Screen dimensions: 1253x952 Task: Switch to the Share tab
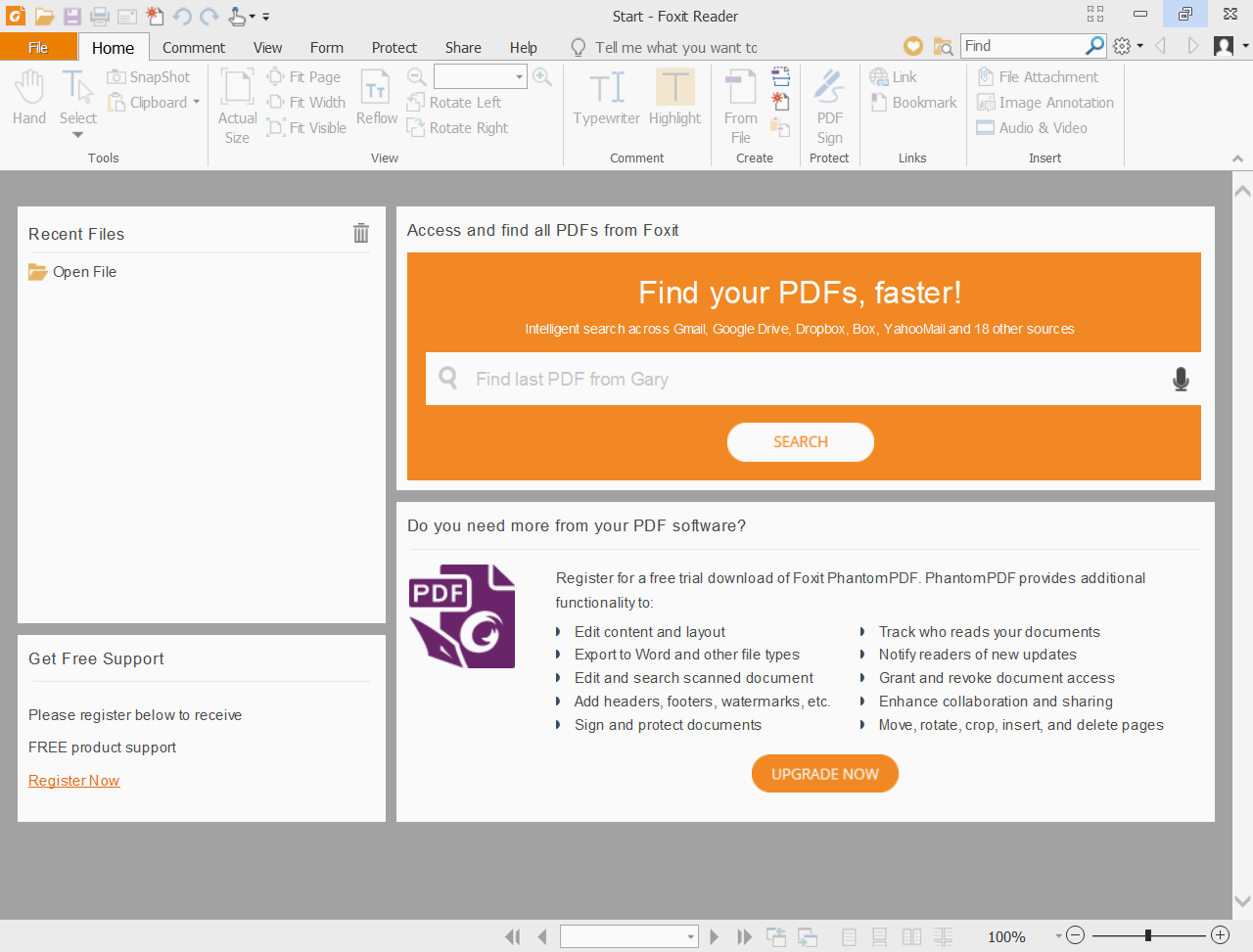(463, 47)
